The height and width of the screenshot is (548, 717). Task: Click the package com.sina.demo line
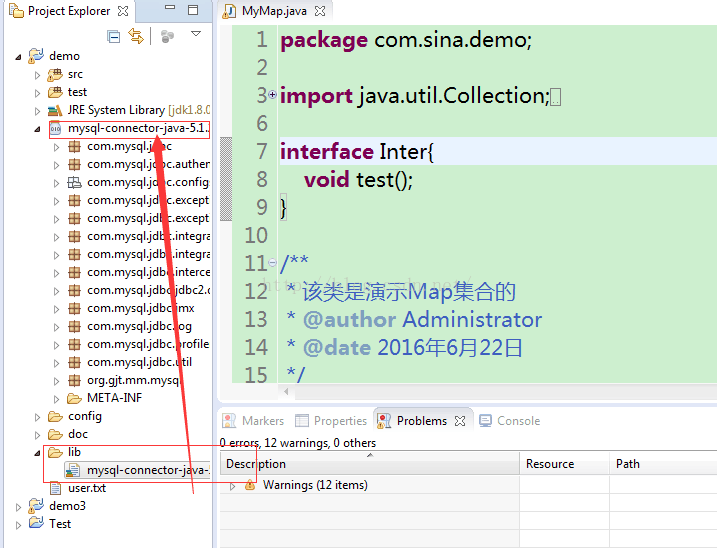[x=406, y=40]
